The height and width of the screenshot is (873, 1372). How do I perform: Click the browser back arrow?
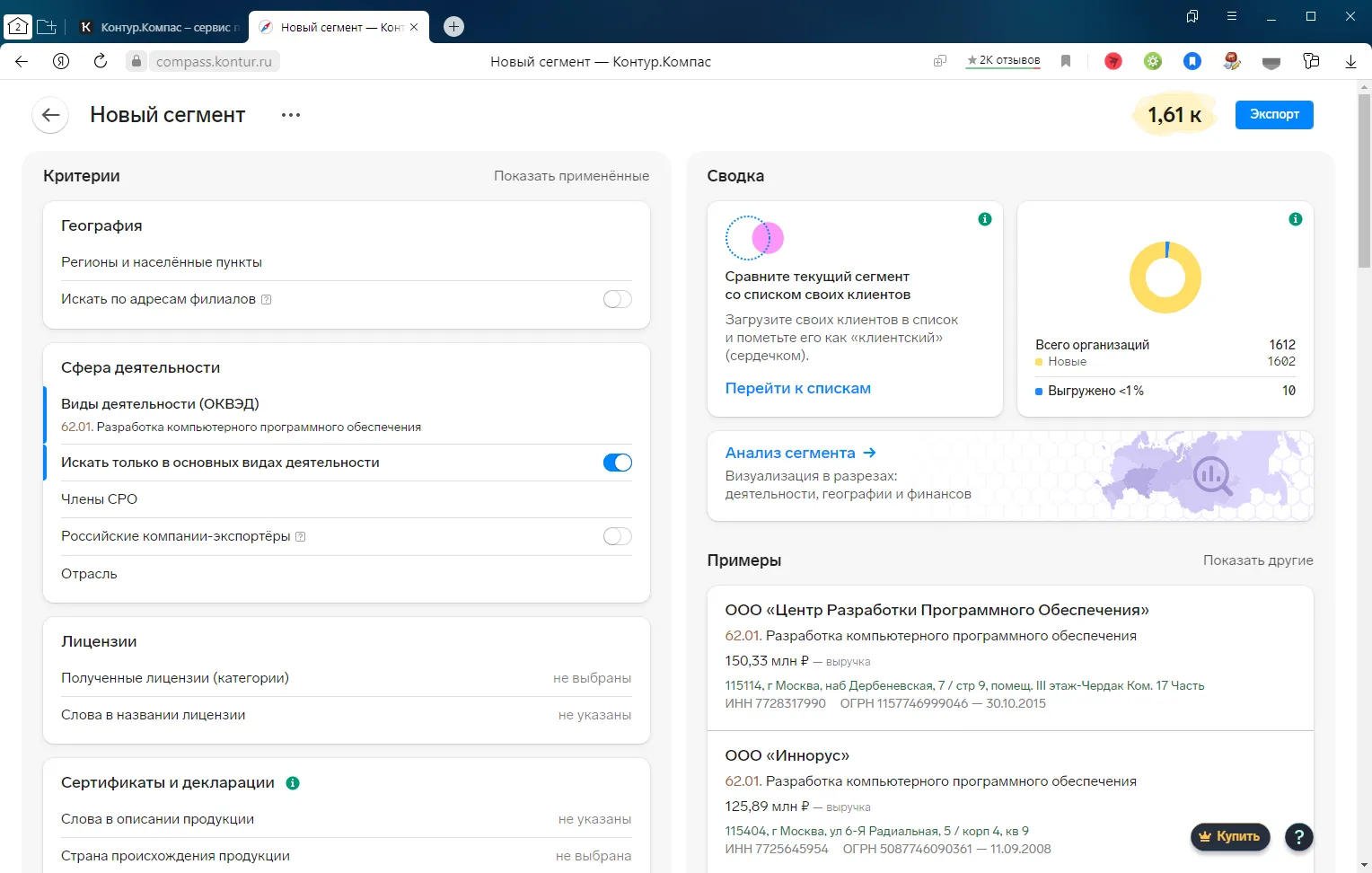pyautogui.click(x=22, y=61)
